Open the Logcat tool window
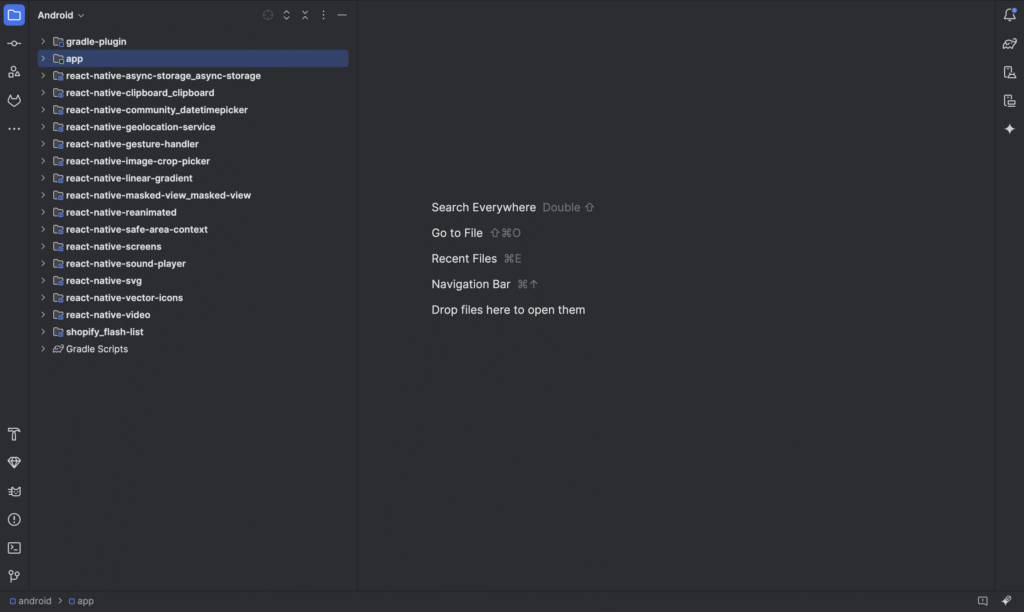The height and width of the screenshot is (612, 1024). pyautogui.click(x=14, y=491)
